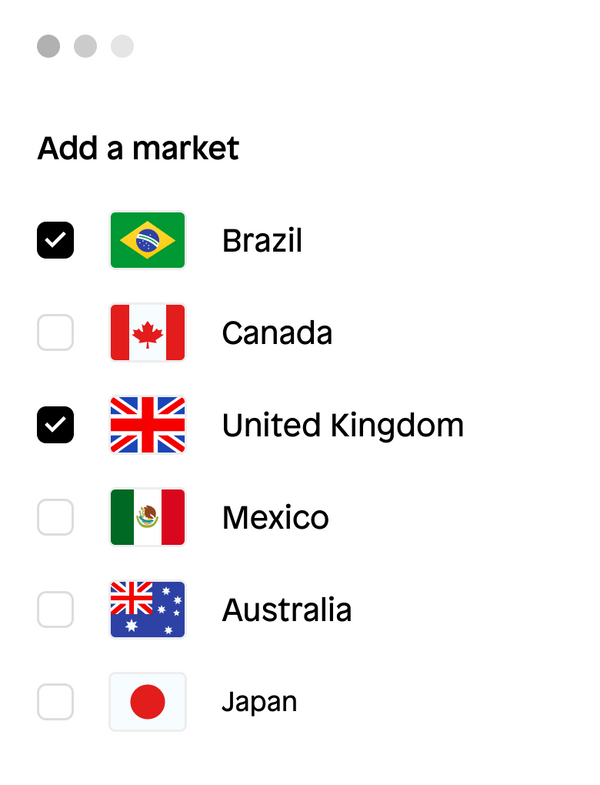Click the United Kingdom text label
This screenshot has width=600, height=785.
click(x=343, y=426)
